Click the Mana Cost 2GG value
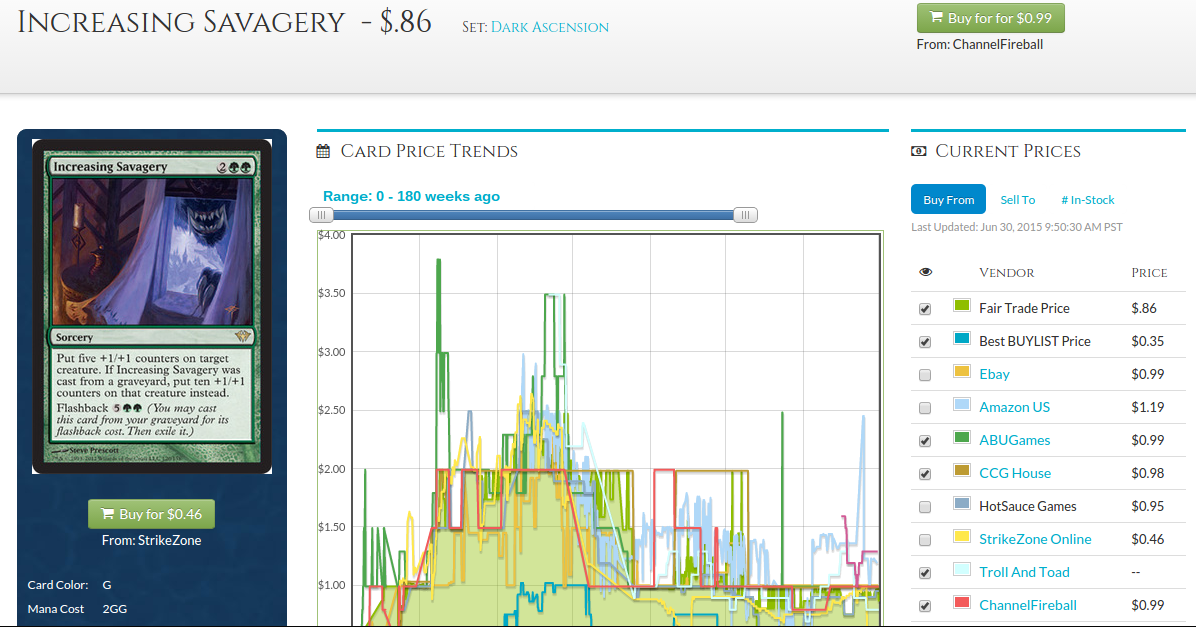 pos(114,609)
